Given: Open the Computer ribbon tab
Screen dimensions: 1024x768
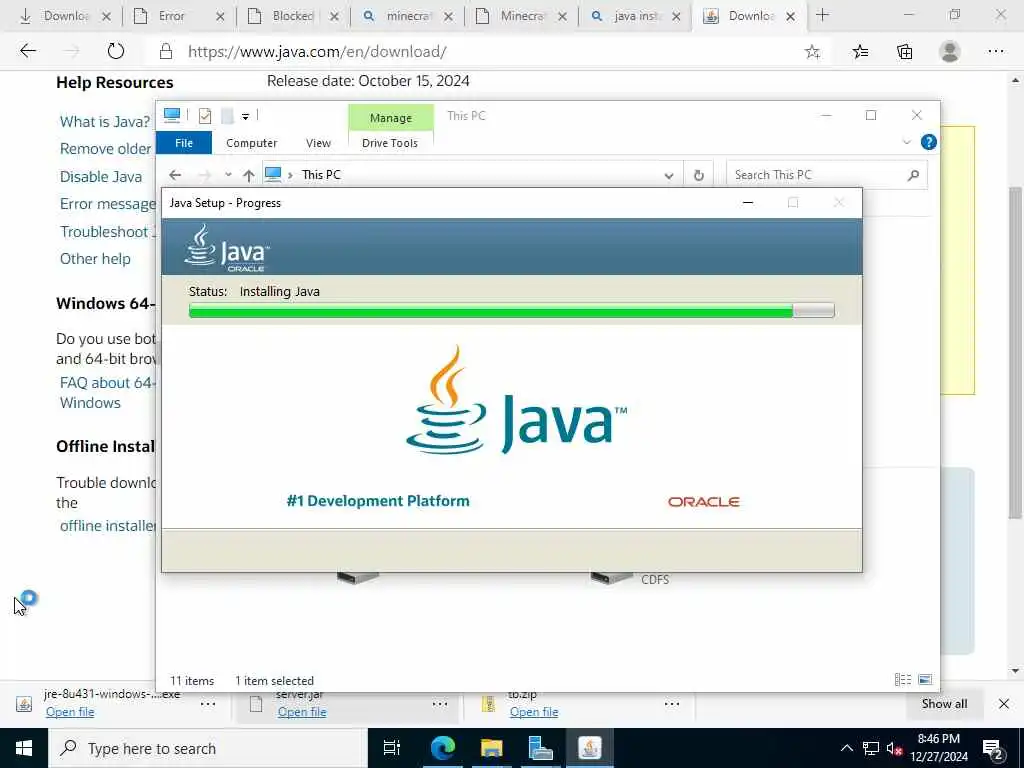Looking at the screenshot, I should pos(251,143).
